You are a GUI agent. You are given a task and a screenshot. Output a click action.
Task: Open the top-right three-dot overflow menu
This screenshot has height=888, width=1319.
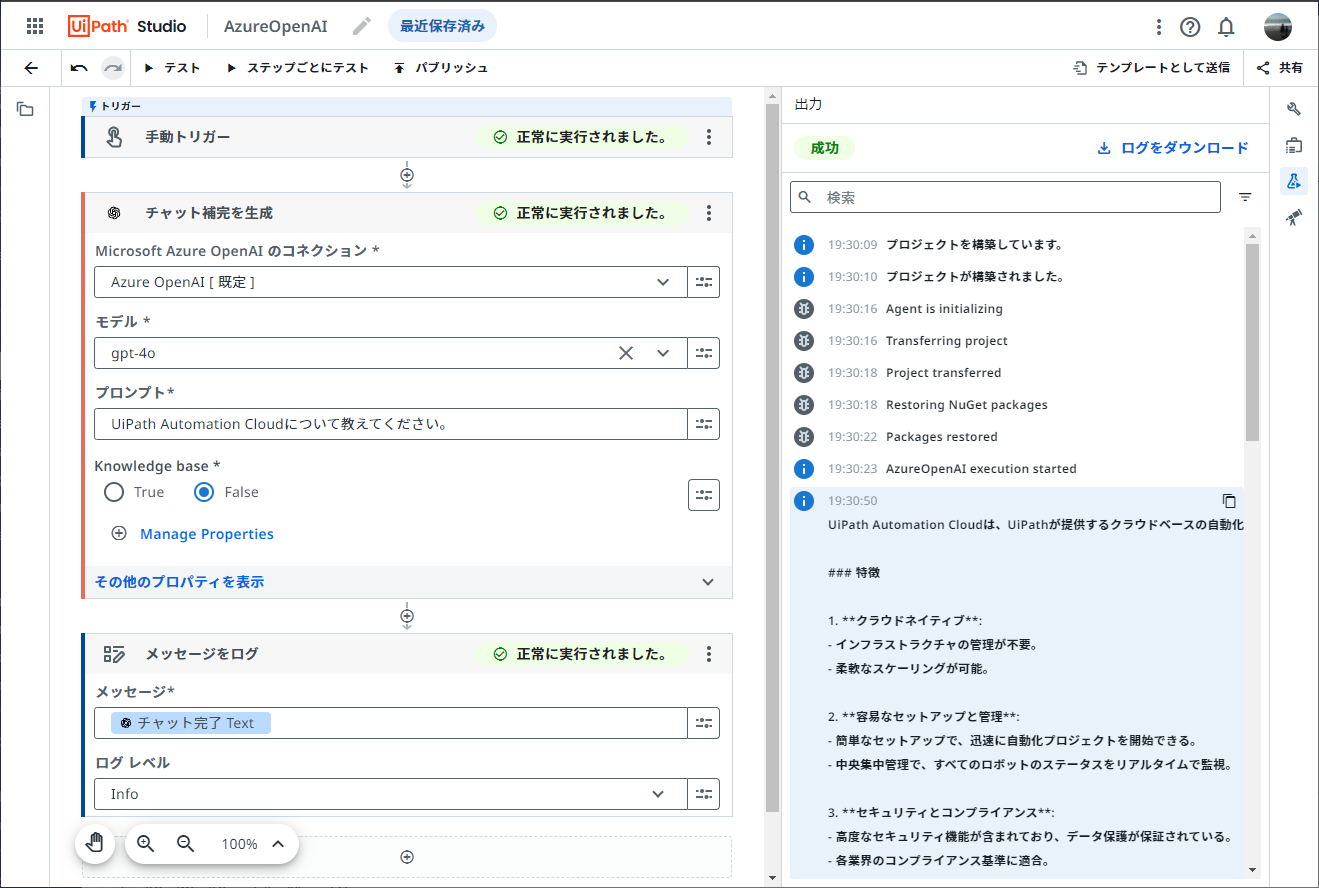[x=1158, y=26]
